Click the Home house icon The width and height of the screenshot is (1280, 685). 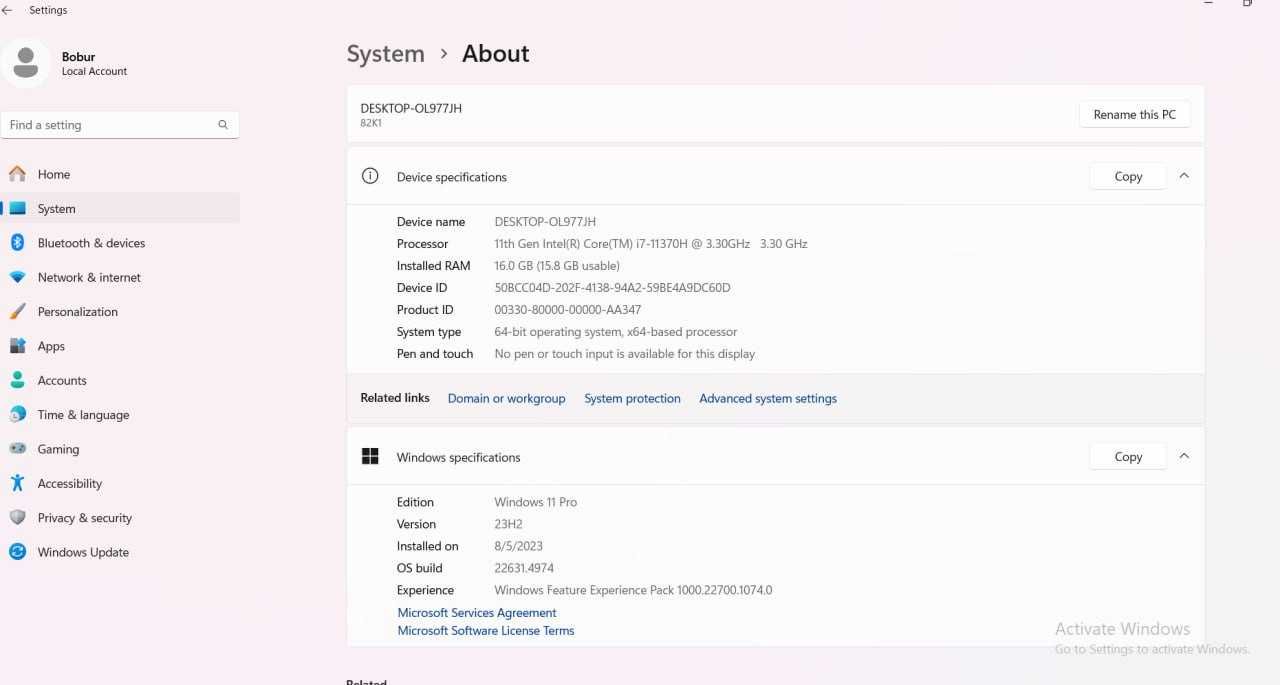click(17, 174)
